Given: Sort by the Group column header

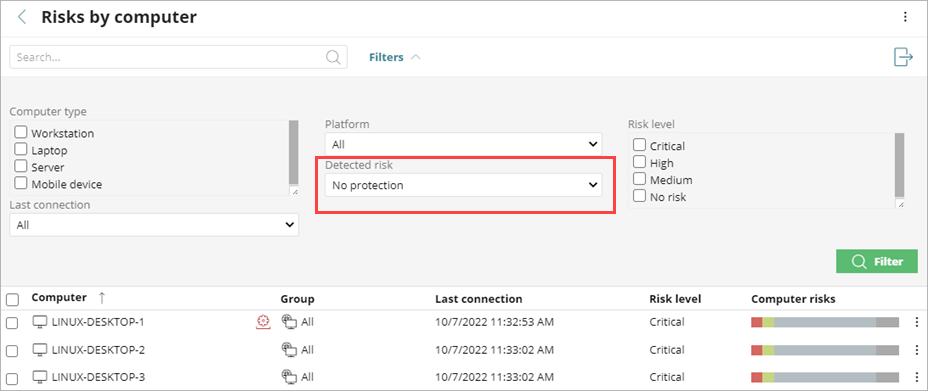Looking at the screenshot, I should [297, 299].
